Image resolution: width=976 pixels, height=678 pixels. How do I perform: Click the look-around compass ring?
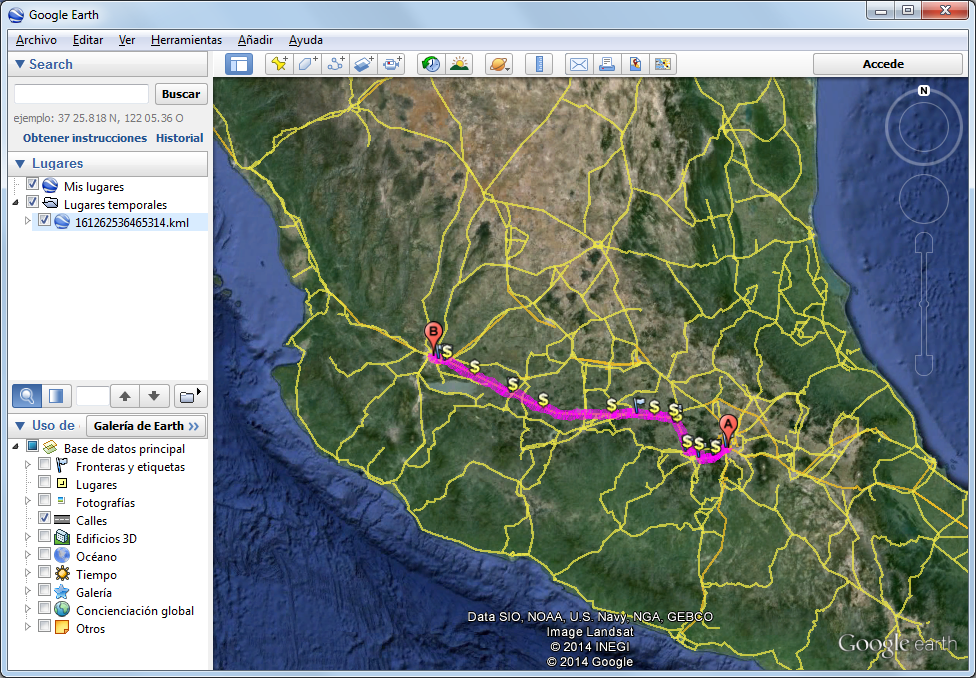924,128
